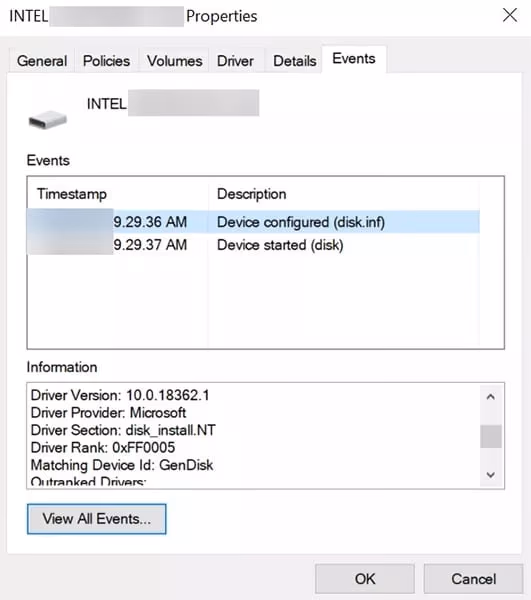Confirm with the OK button

click(x=365, y=579)
